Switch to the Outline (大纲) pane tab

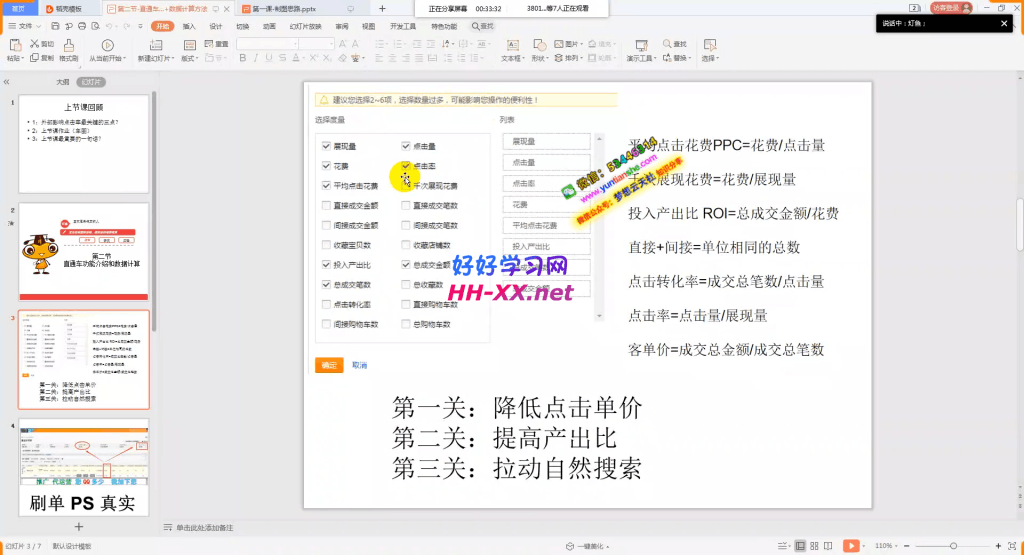point(62,82)
